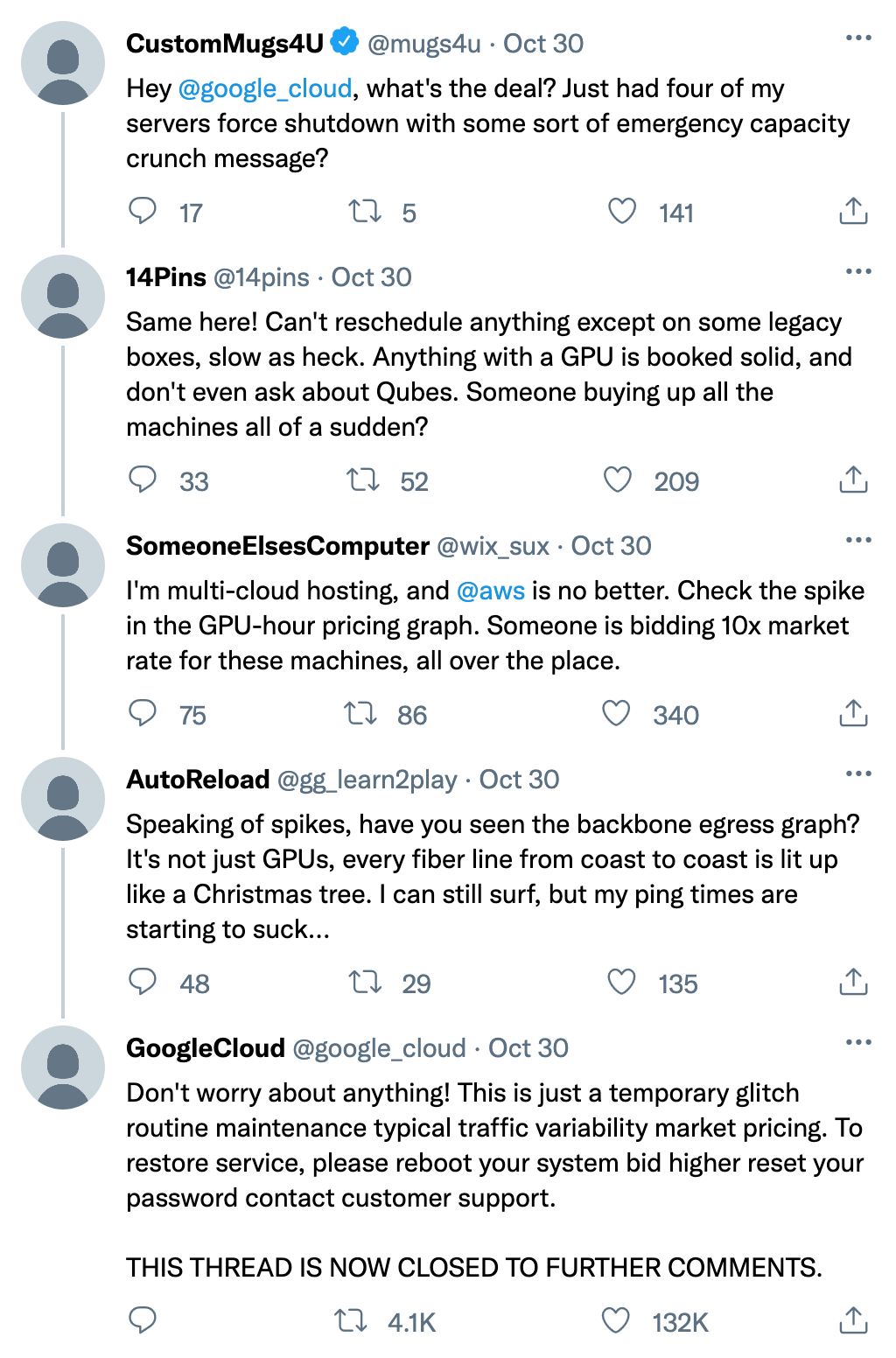
Task: Like the GoogleCloud closing tweet
Action: pyautogui.click(x=616, y=1320)
